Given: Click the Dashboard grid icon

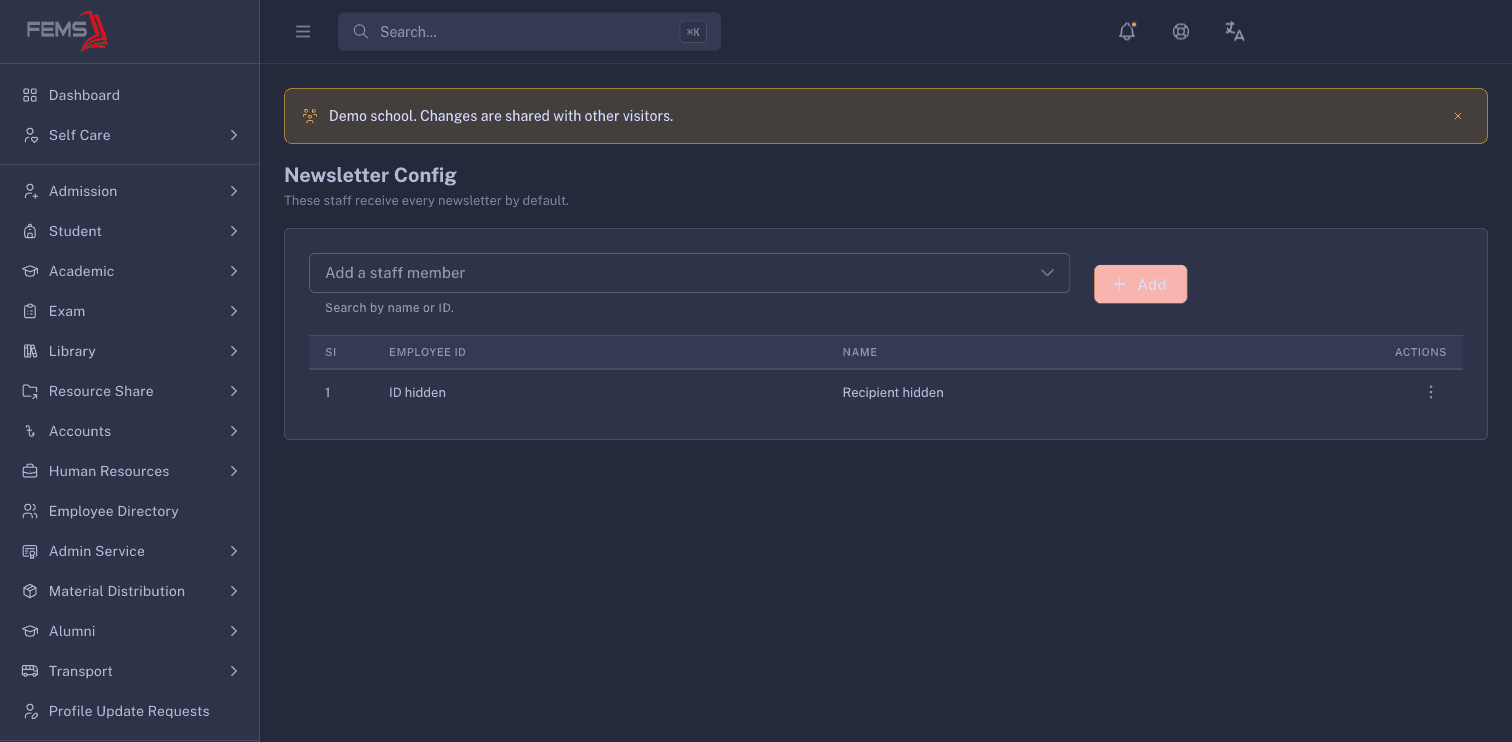Looking at the screenshot, I should (30, 95).
